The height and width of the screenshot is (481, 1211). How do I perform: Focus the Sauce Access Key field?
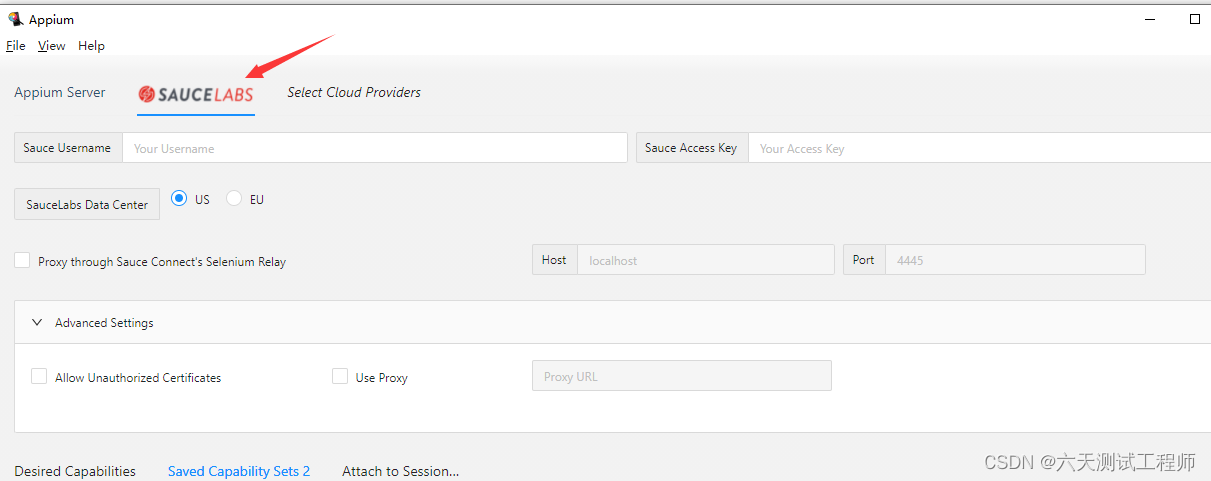point(980,148)
